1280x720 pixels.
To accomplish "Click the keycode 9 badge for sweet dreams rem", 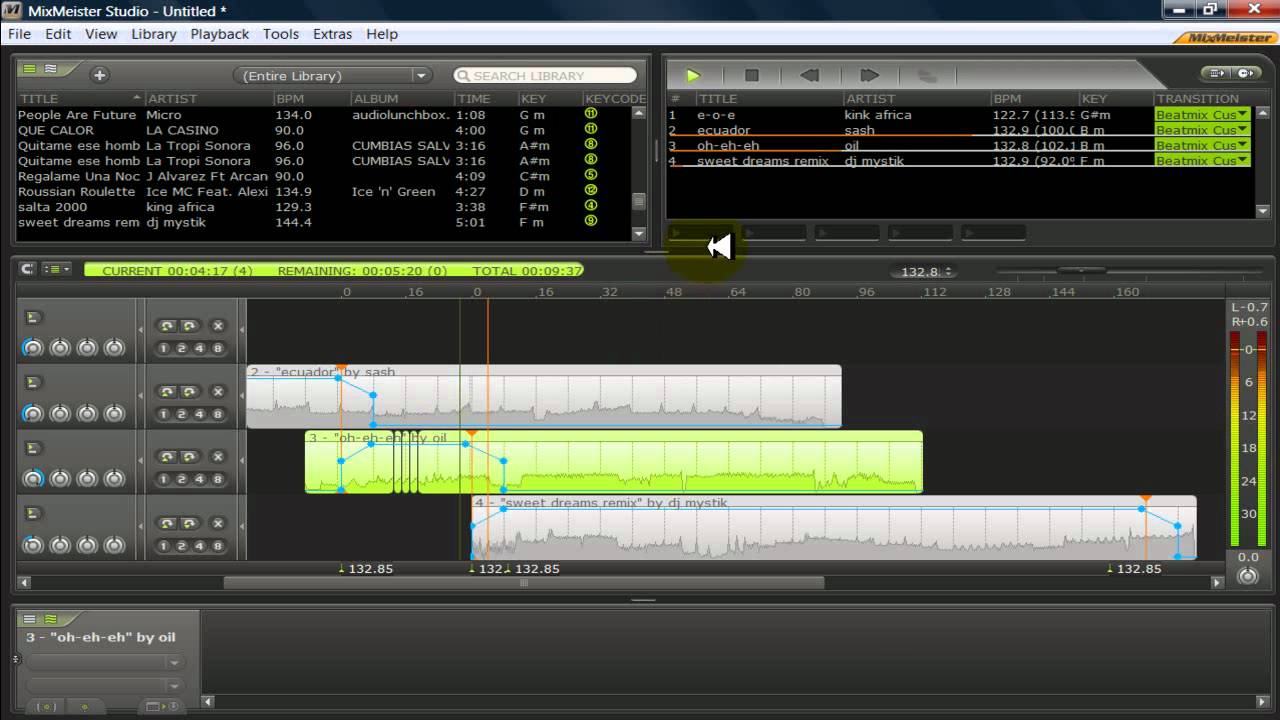I will tap(591, 222).
